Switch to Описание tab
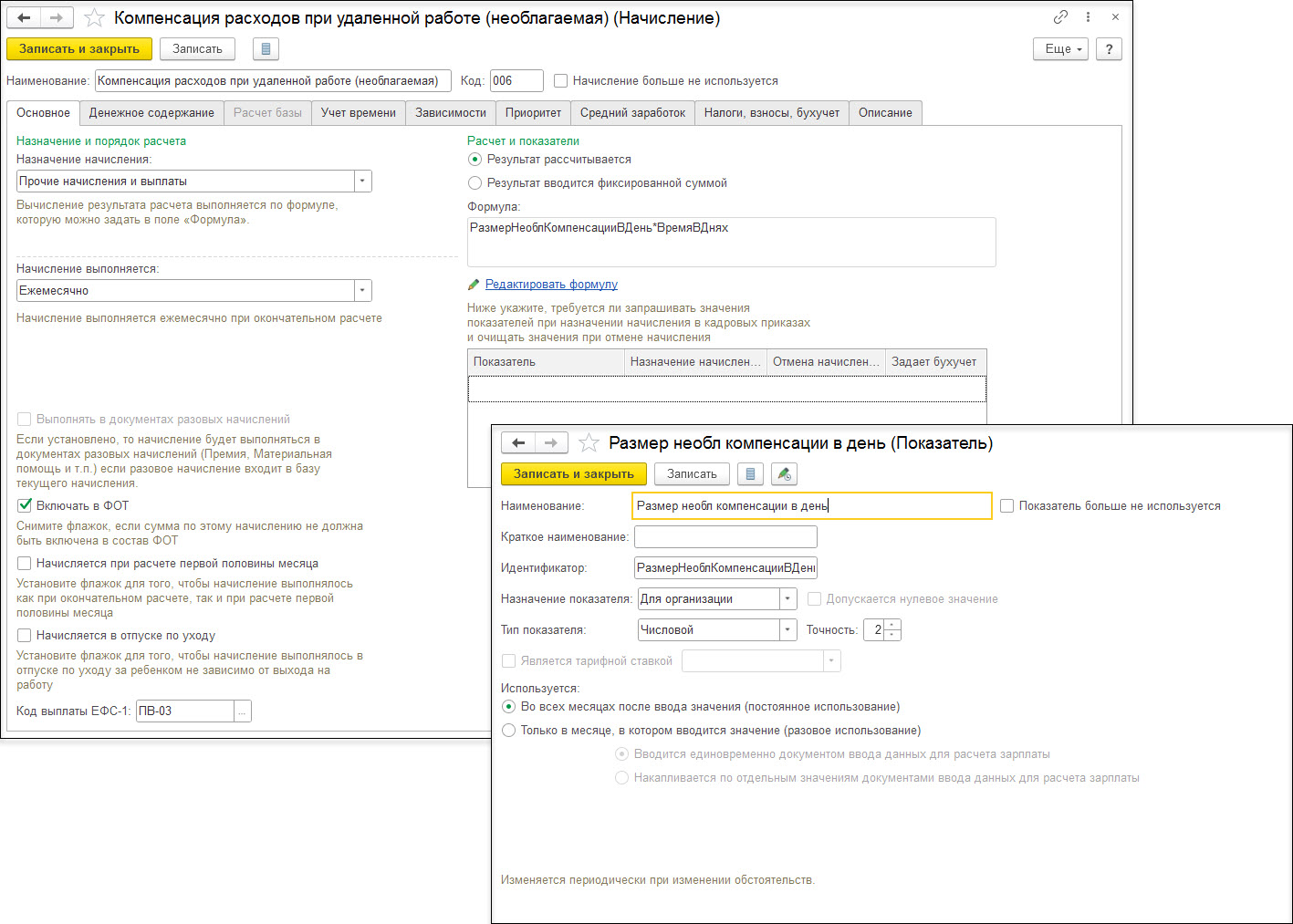This screenshot has height=924, width=1293. point(885,113)
